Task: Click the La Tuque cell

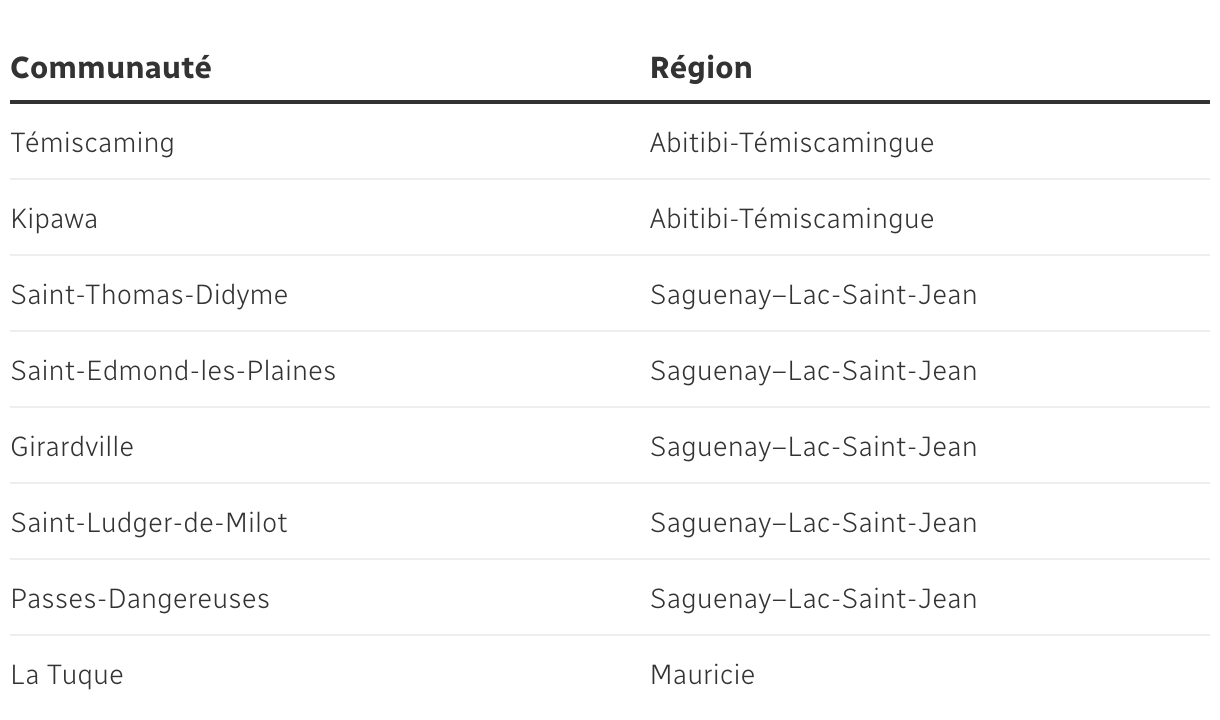Action: coord(67,675)
